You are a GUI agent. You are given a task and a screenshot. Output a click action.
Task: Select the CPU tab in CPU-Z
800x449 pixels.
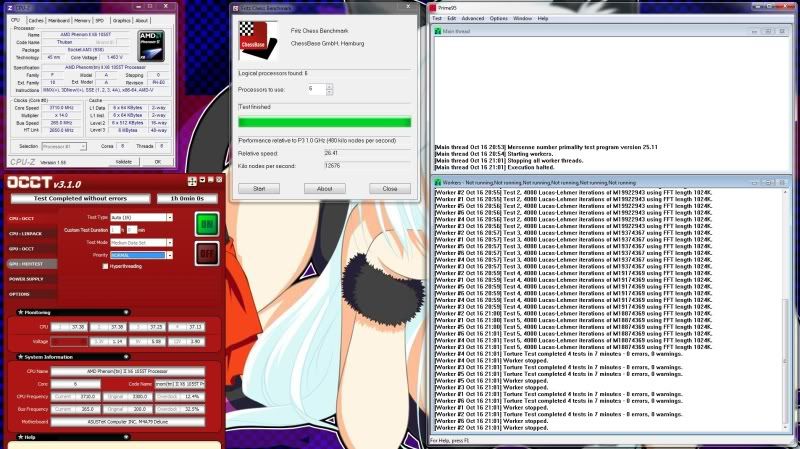(16, 20)
